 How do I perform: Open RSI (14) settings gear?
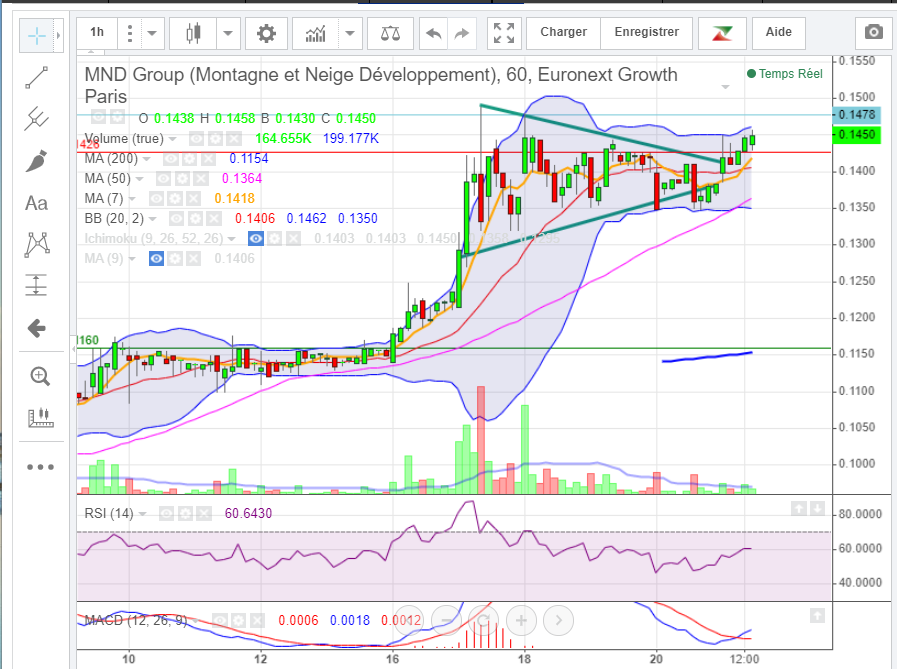pos(185,513)
